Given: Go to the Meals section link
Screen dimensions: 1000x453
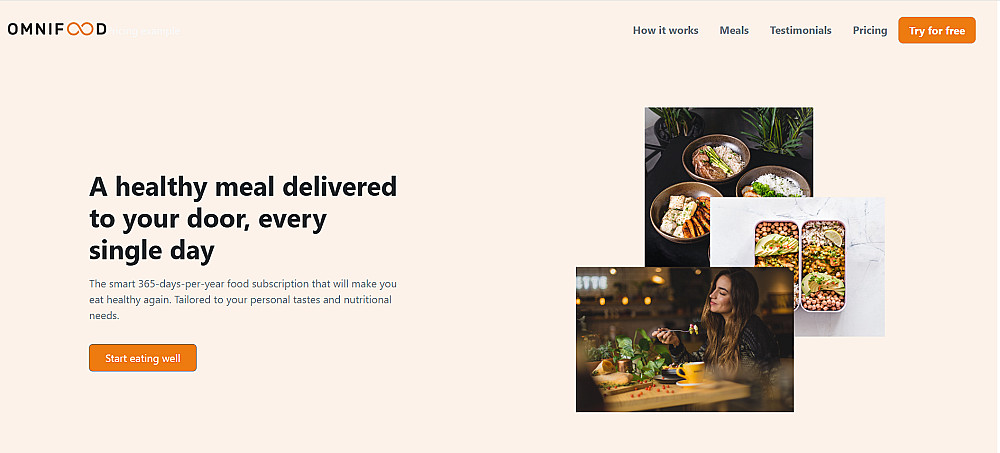Looking at the screenshot, I should tap(734, 30).
